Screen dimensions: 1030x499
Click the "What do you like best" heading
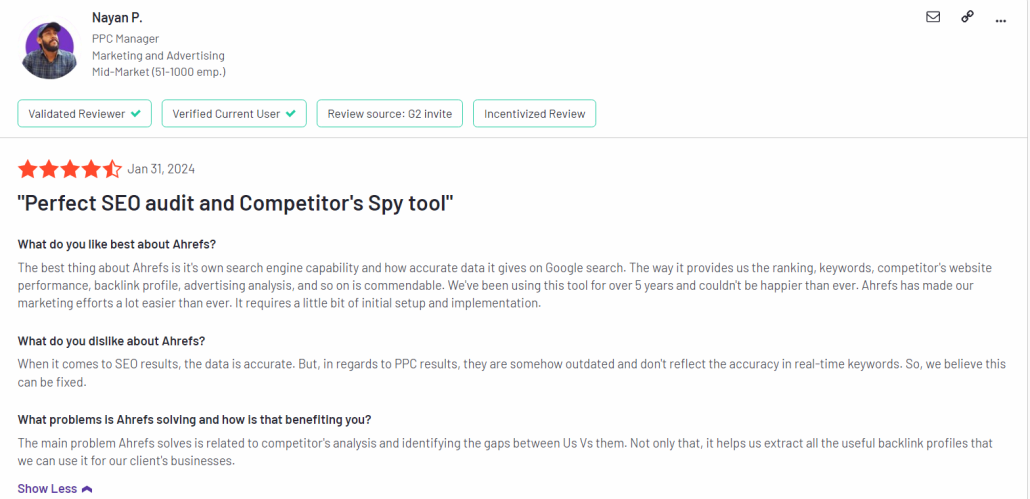[x=117, y=245]
